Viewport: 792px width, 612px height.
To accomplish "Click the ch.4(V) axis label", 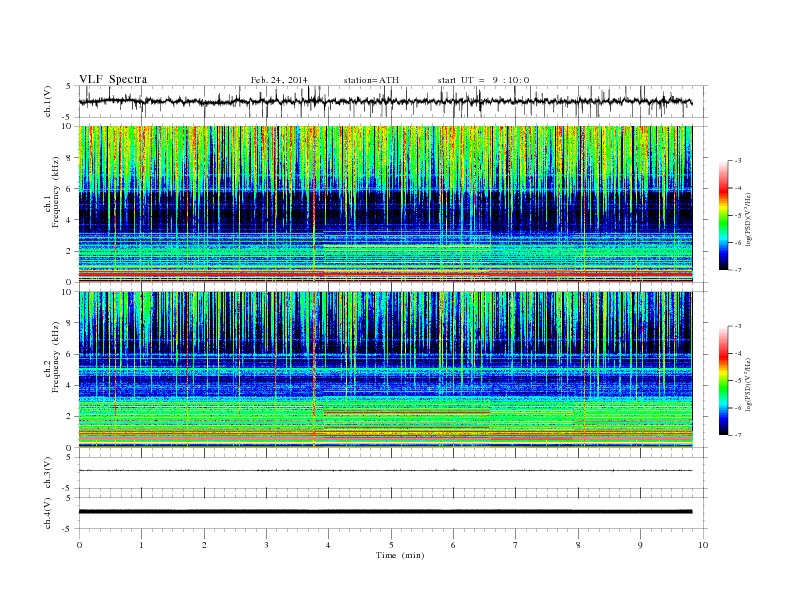I will [48, 513].
